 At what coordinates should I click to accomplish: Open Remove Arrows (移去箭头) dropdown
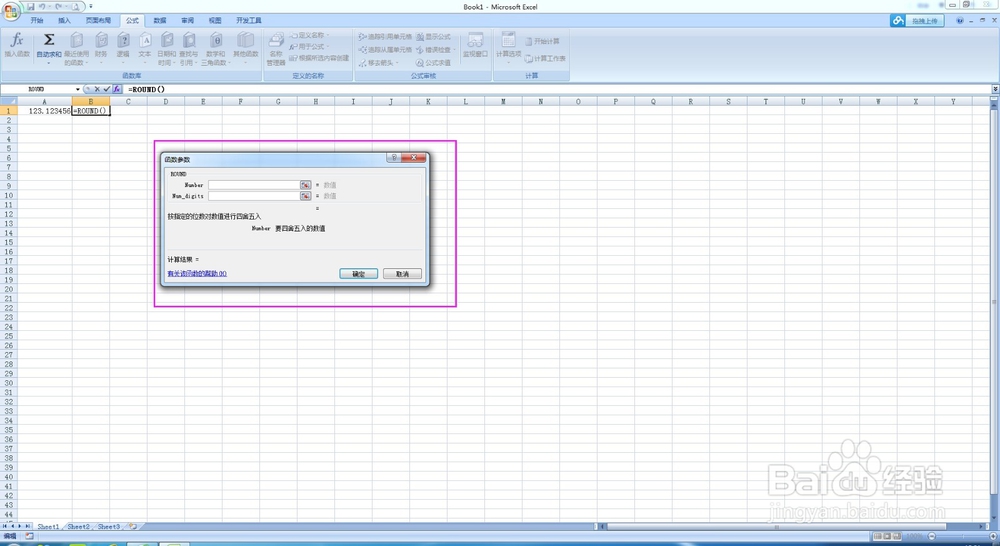pos(378,63)
